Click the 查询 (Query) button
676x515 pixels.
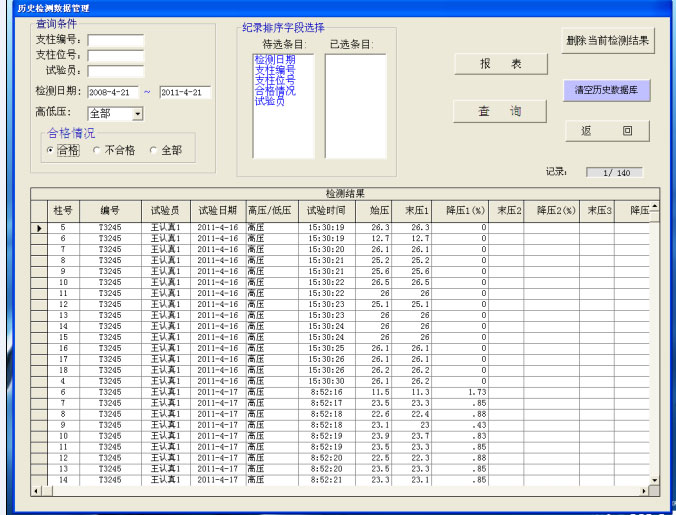point(501,111)
